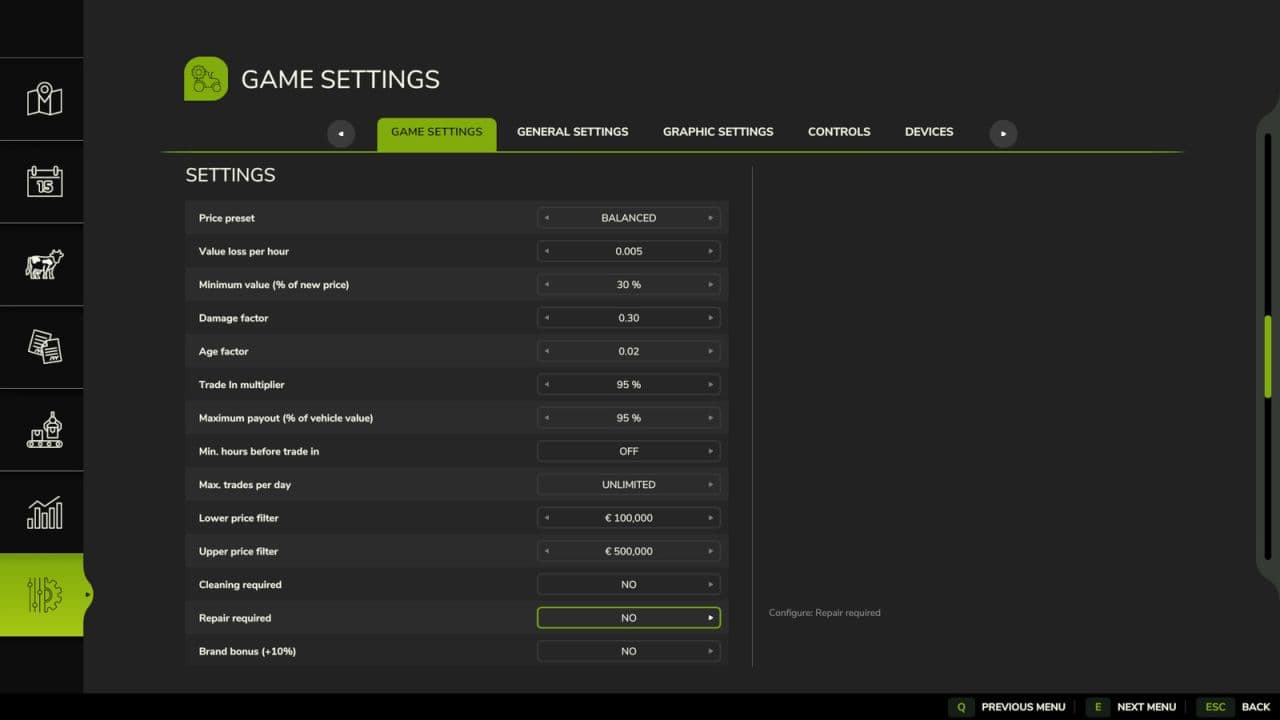Click the 0.02 age factor value
This screenshot has height=720, width=1280.
pyautogui.click(x=628, y=351)
